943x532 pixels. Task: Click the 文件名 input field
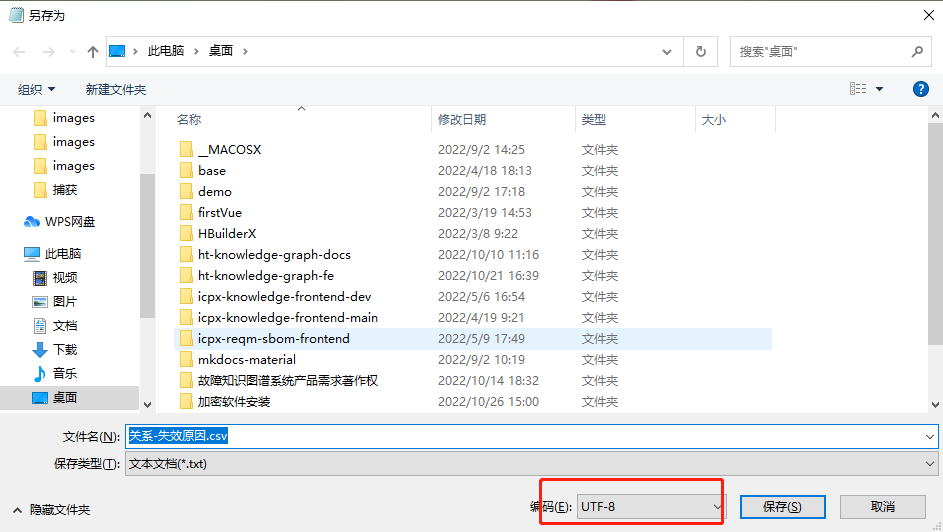[x=530, y=436]
